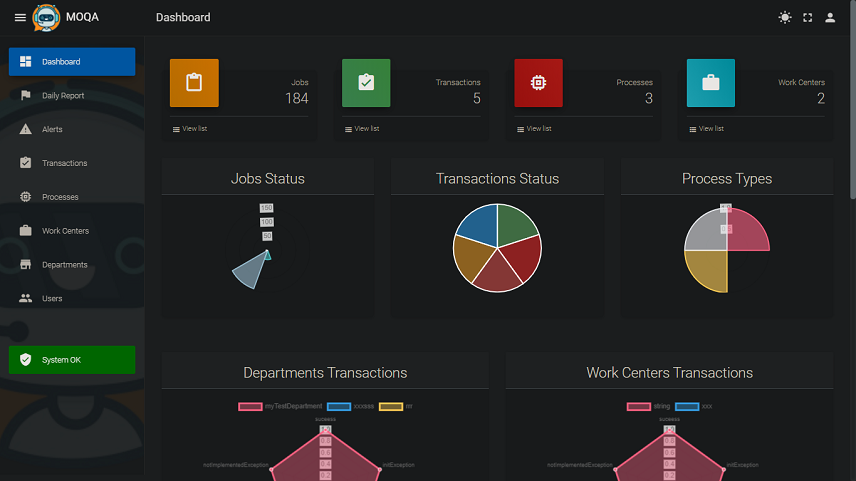The image size is (856, 481).
Task: Click the Work Centers briefcase sidebar icon
Action: coord(26,231)
